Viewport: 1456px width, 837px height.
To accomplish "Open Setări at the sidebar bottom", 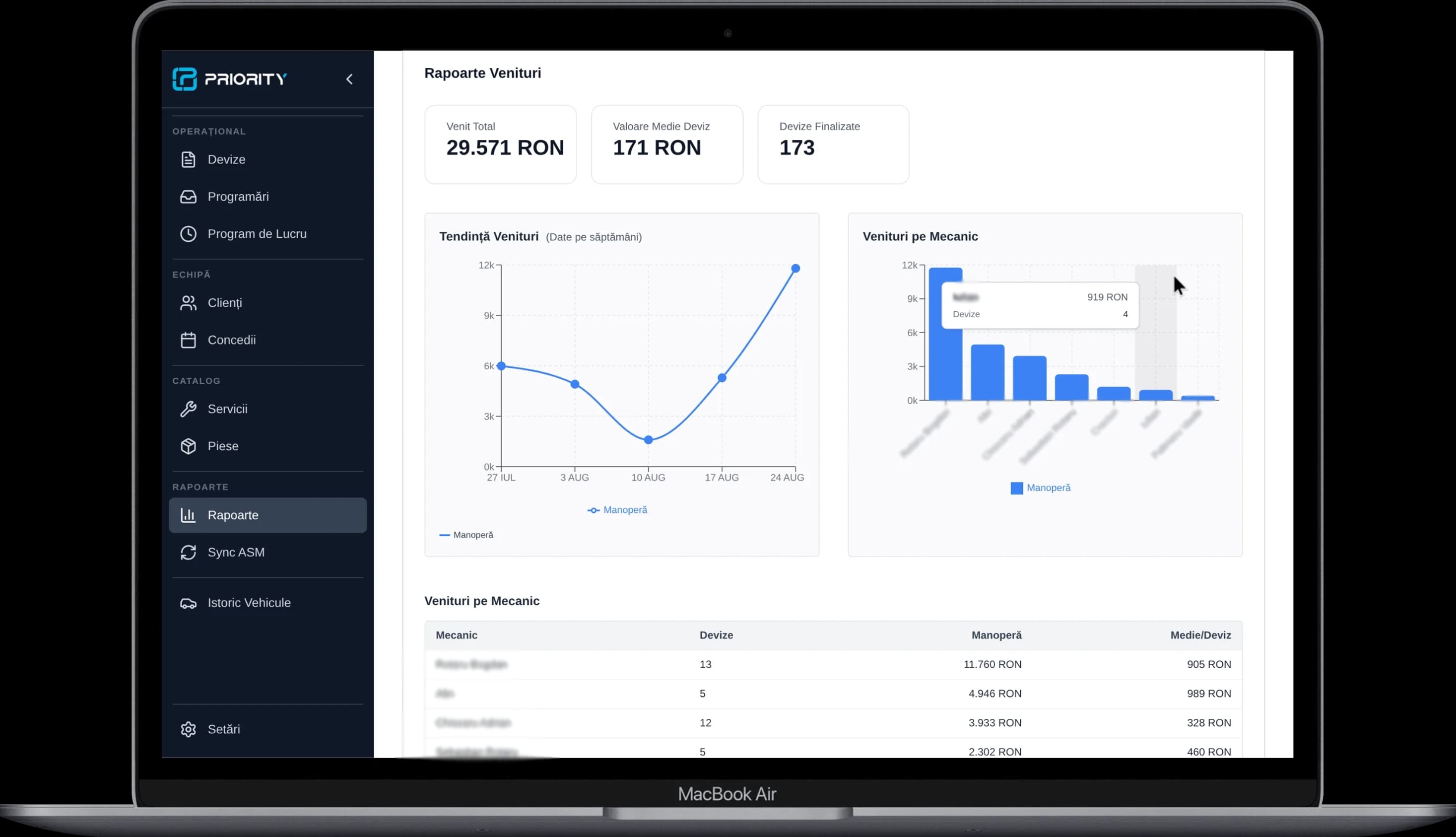I will pos(268,729).
